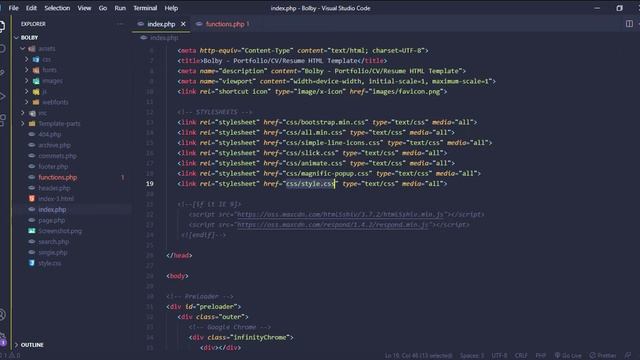Click the notifications bell in status bar

pos(628,356)
